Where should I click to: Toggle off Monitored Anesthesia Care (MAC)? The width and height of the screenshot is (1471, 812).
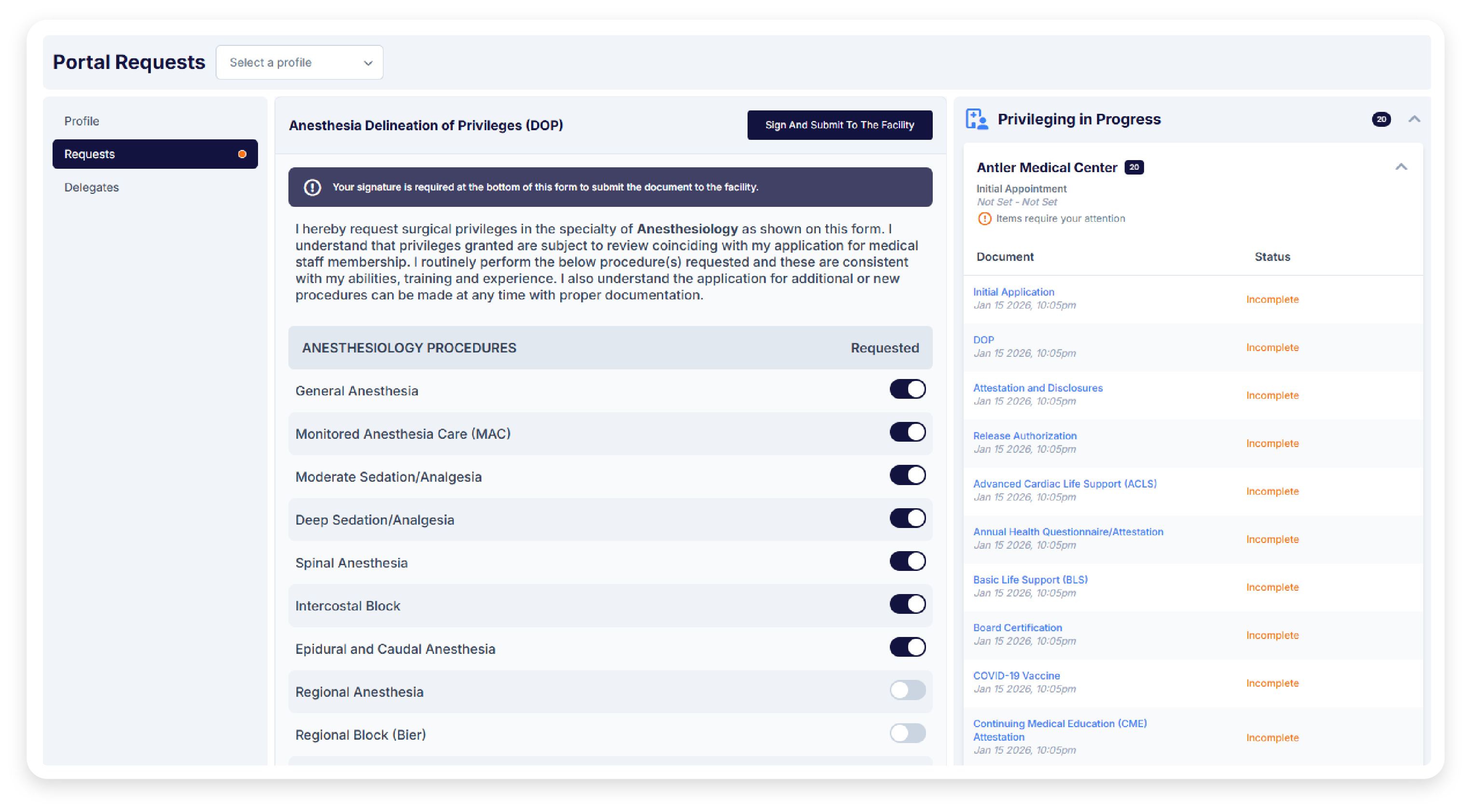pos(907,432)
